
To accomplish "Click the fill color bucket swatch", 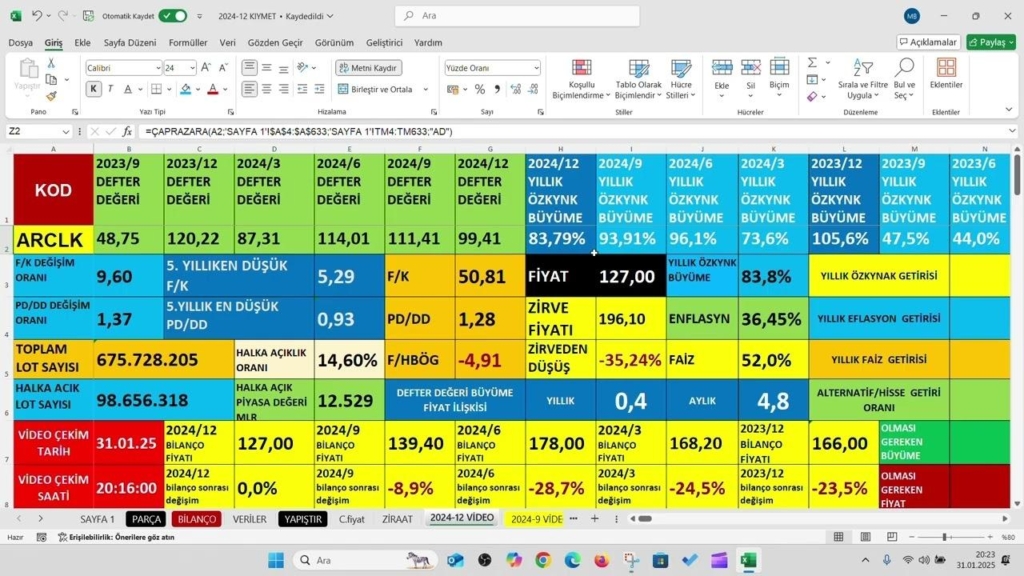I will click(185, 89).
